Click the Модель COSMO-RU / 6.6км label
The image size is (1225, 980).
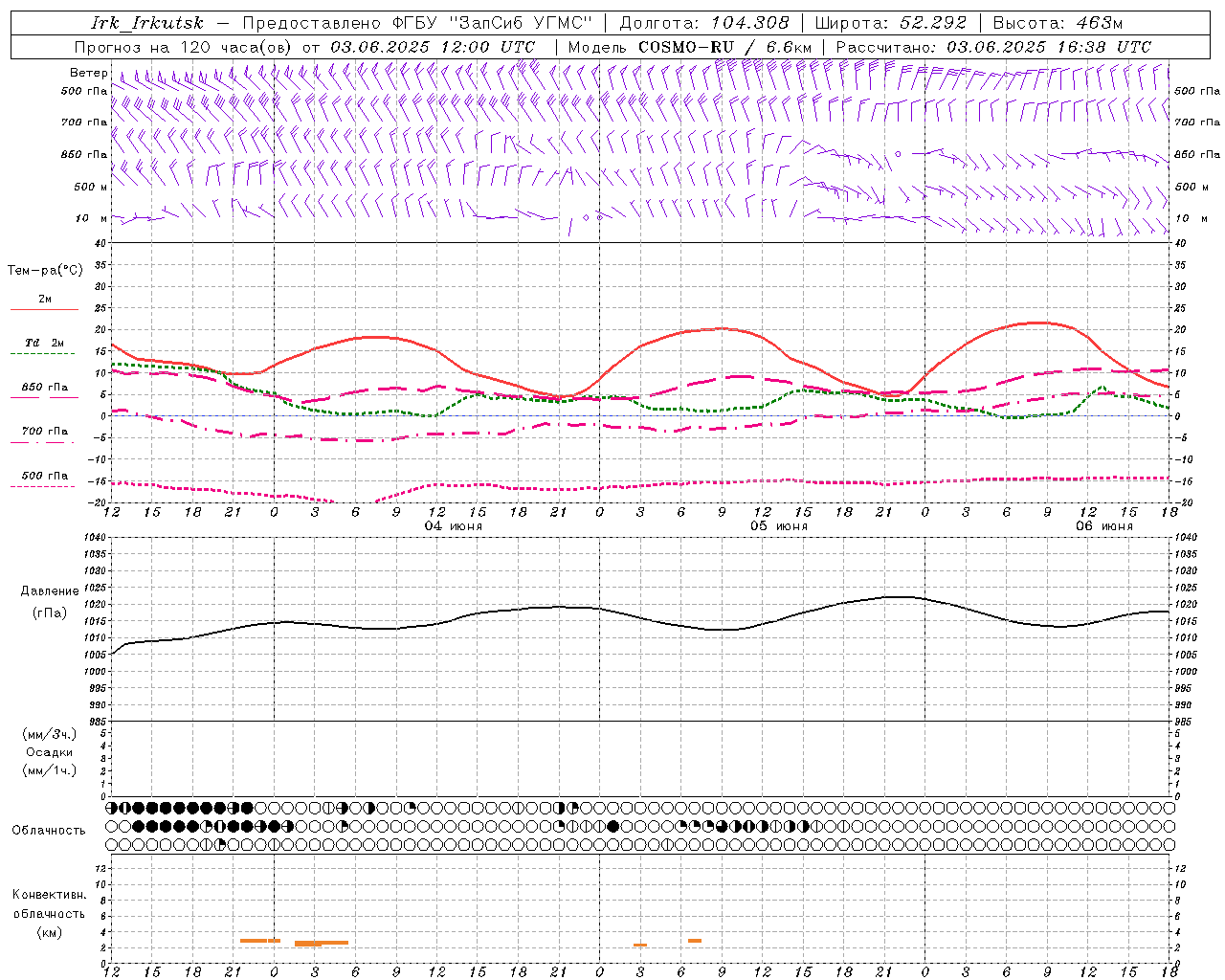tap(690, 47)
